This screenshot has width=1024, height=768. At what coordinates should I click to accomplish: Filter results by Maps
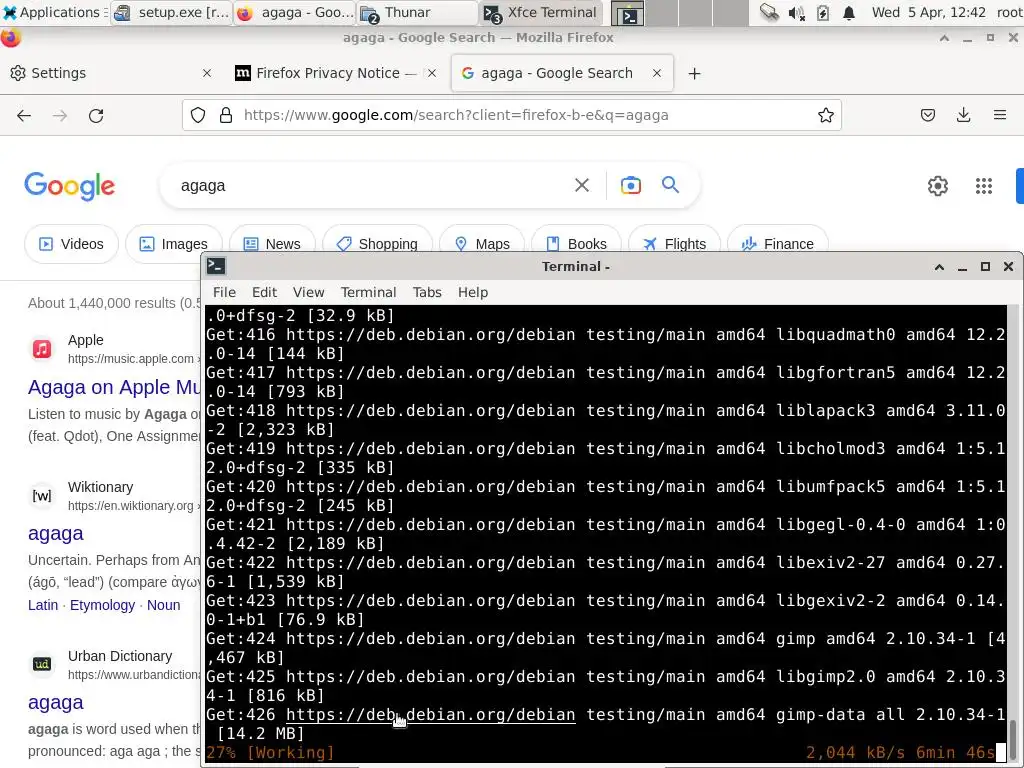tap(482, 244)
